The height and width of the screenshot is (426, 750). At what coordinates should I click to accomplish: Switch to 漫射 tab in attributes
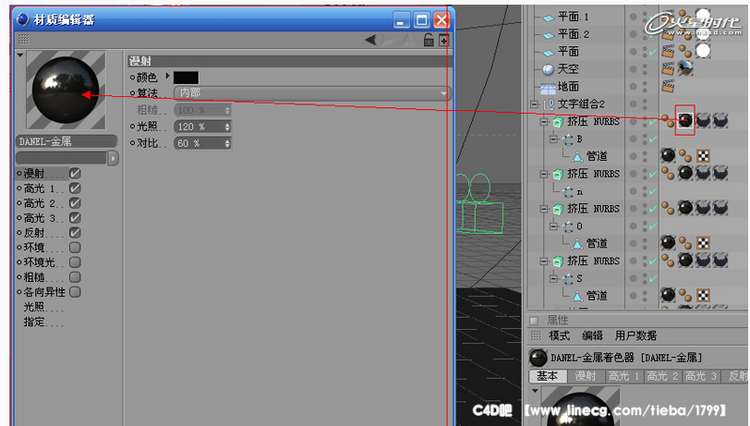click(585, 376)
